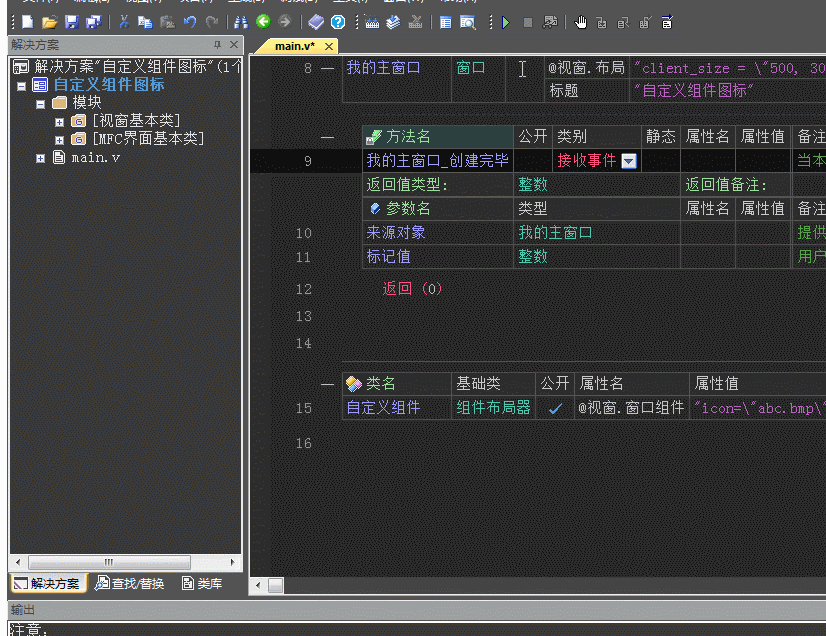826x636 pixels.
Task: Collapse the 方法名 method table block
Action: point(328,138)
